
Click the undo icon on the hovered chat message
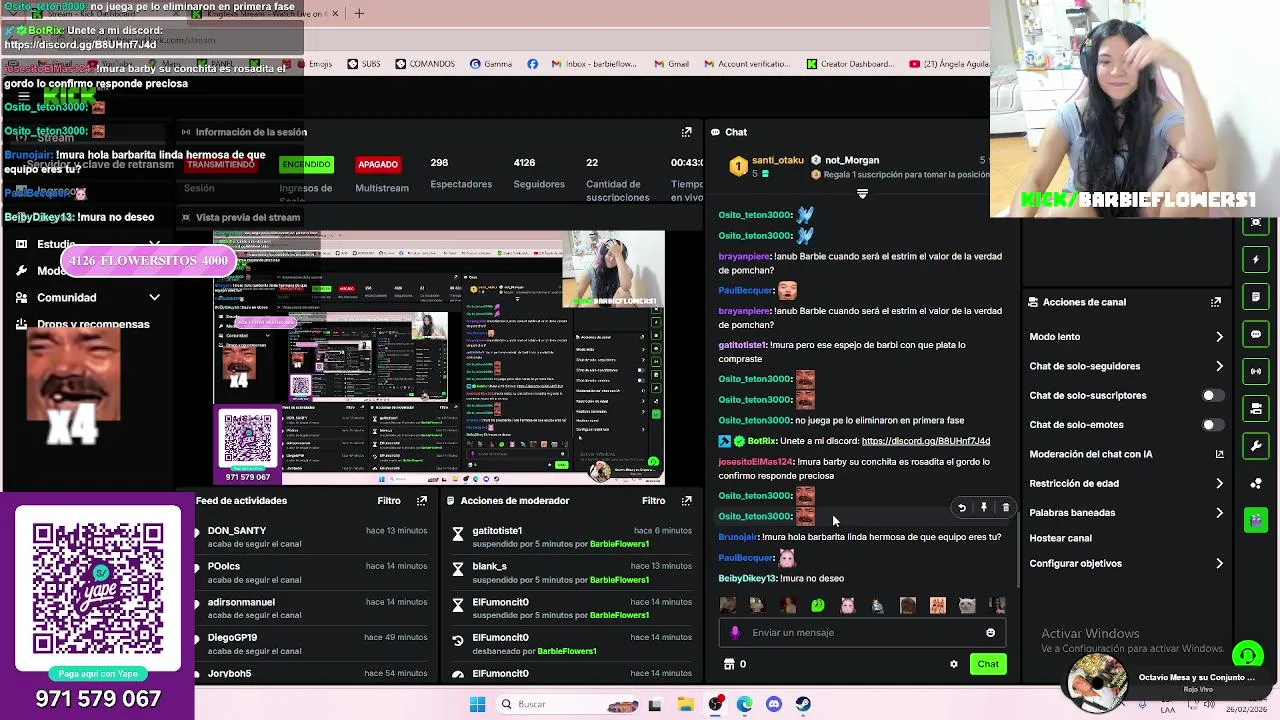962,508
